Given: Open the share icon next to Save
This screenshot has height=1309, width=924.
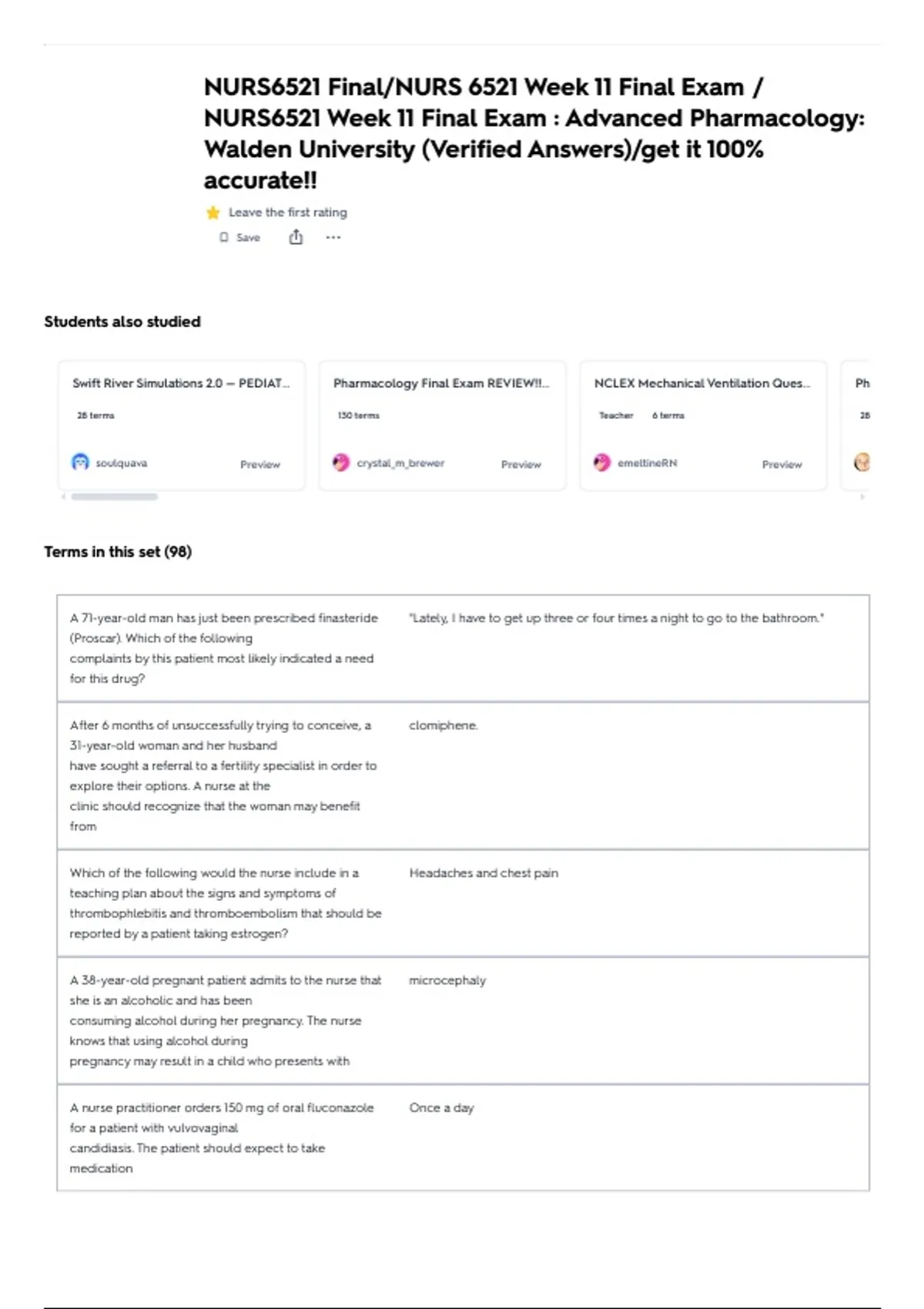Looking at the screenshot, I should (296, 237).
